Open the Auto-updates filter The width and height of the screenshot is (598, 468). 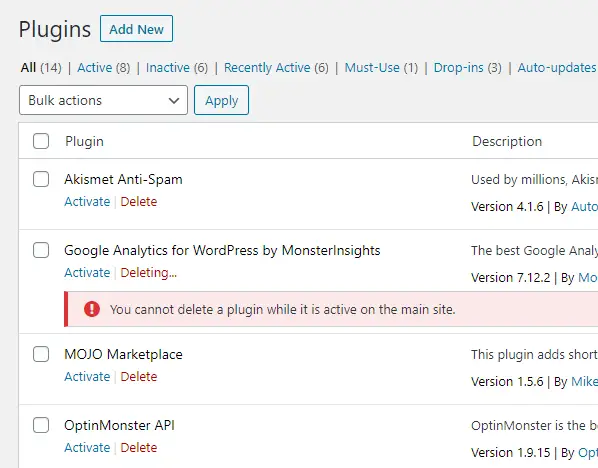(557, 68)
